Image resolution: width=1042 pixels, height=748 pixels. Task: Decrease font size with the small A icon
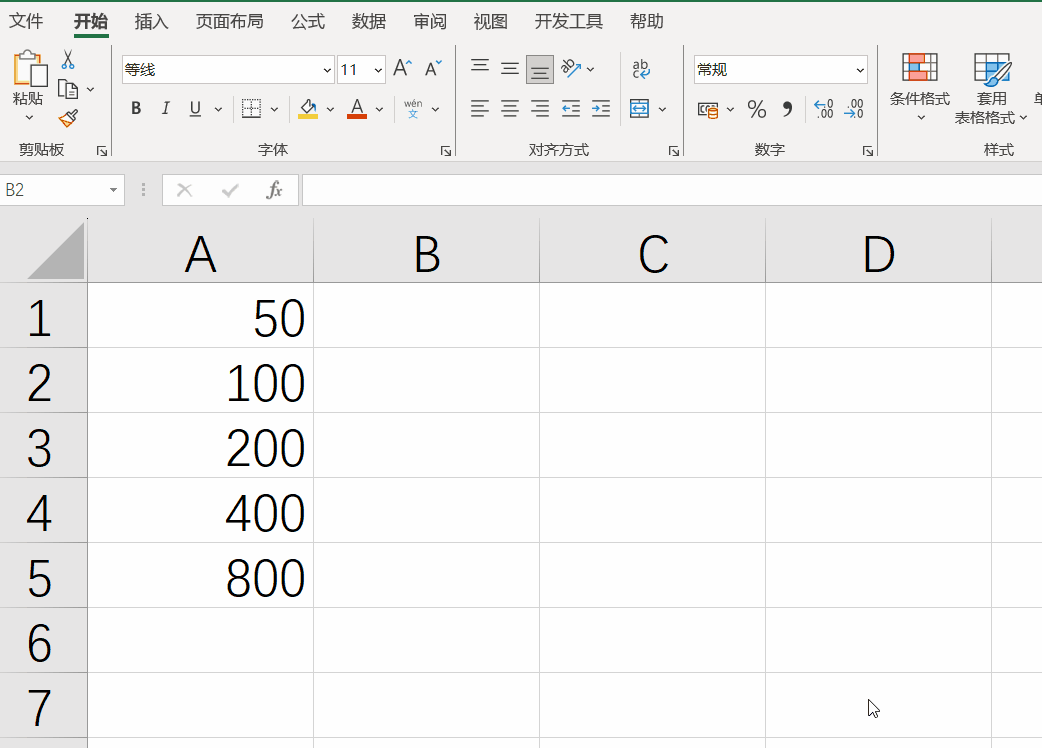[433, 68]
